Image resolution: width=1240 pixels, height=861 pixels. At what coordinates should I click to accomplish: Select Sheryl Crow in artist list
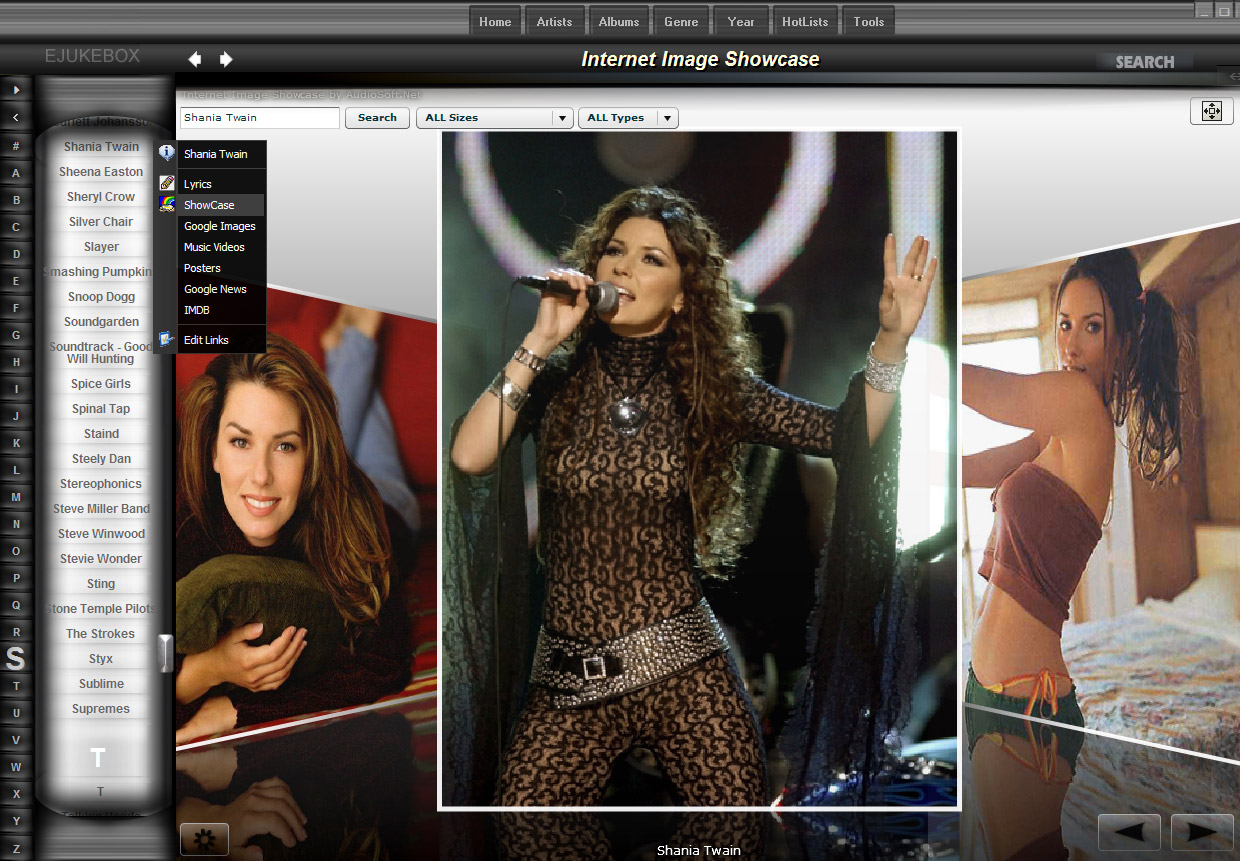point(101,197)
